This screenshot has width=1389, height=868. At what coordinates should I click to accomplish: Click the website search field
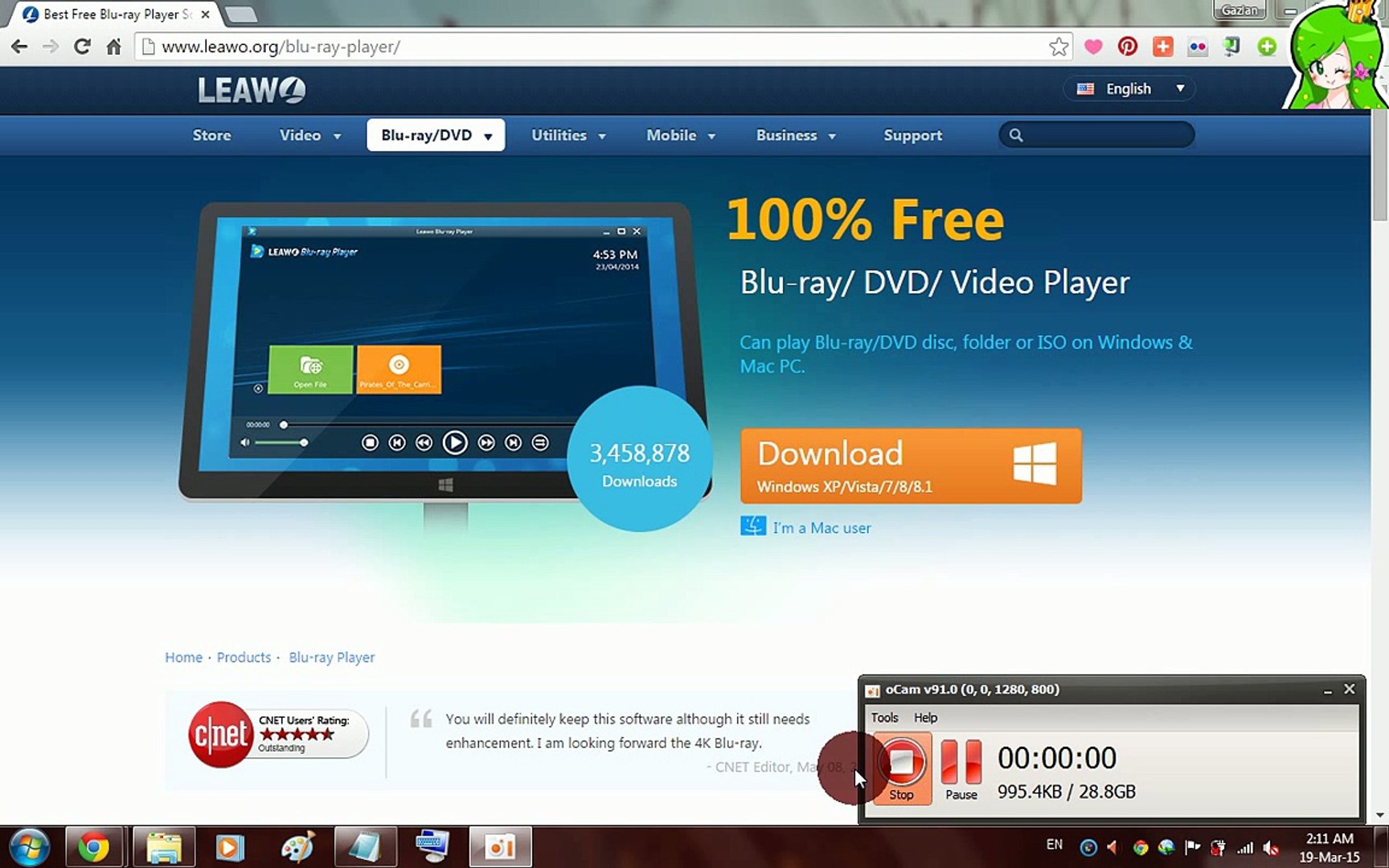coord(1096,135)
